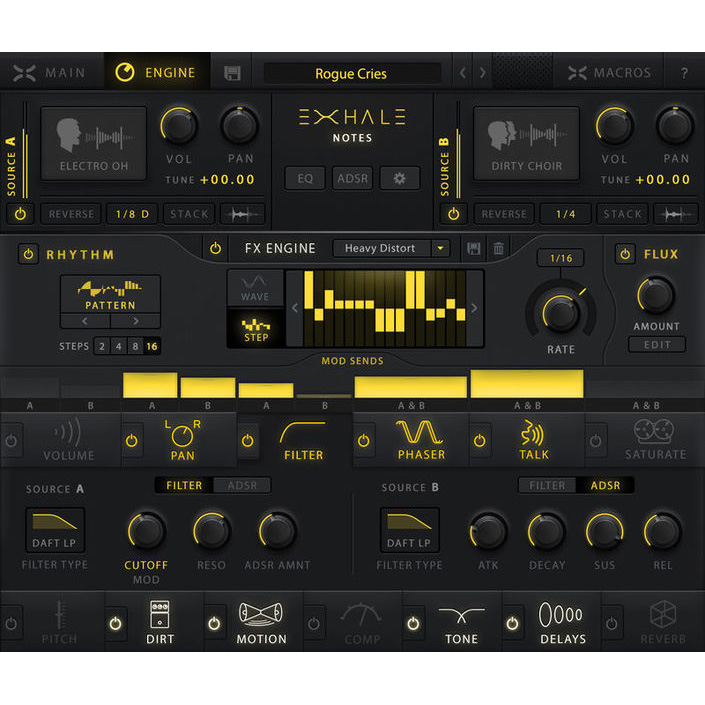Open the Tone effect module
The width and height of the screenshot is (705, 705).
point(461,623)
